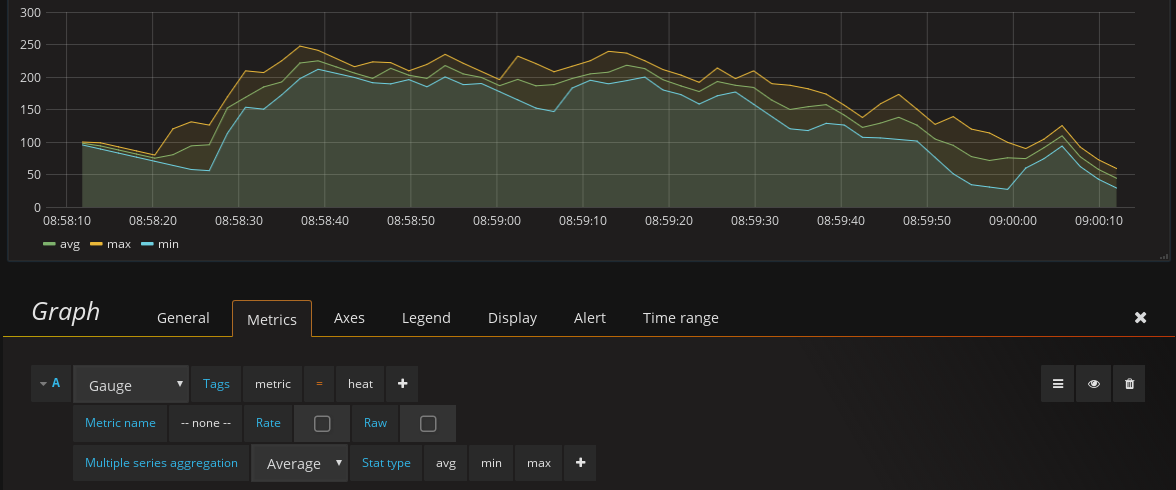The height and width of the screenshot is (490, 1176).
Task: Grab the panel resize handle at graph corner
Action: tap(1164, 257)
